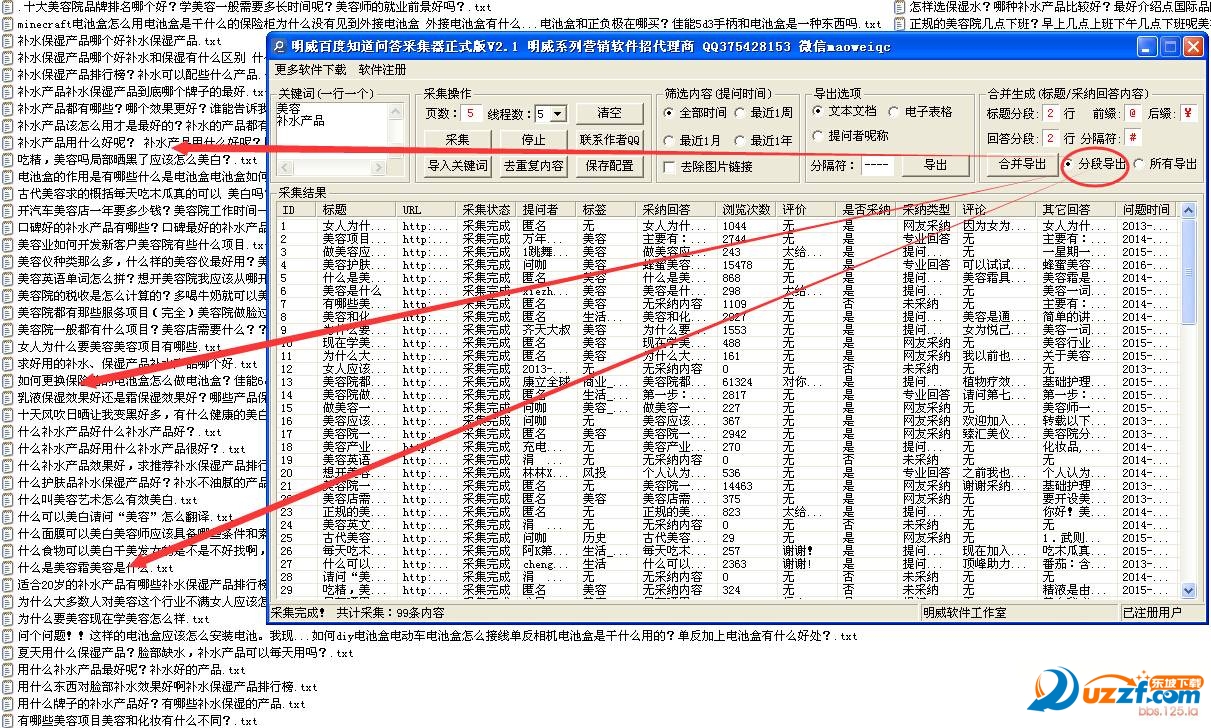The width and height of the screenshot is (1211, 728).
Task: Select file icon for 美容仪种类那么多 file
Action: coord(8,262)
